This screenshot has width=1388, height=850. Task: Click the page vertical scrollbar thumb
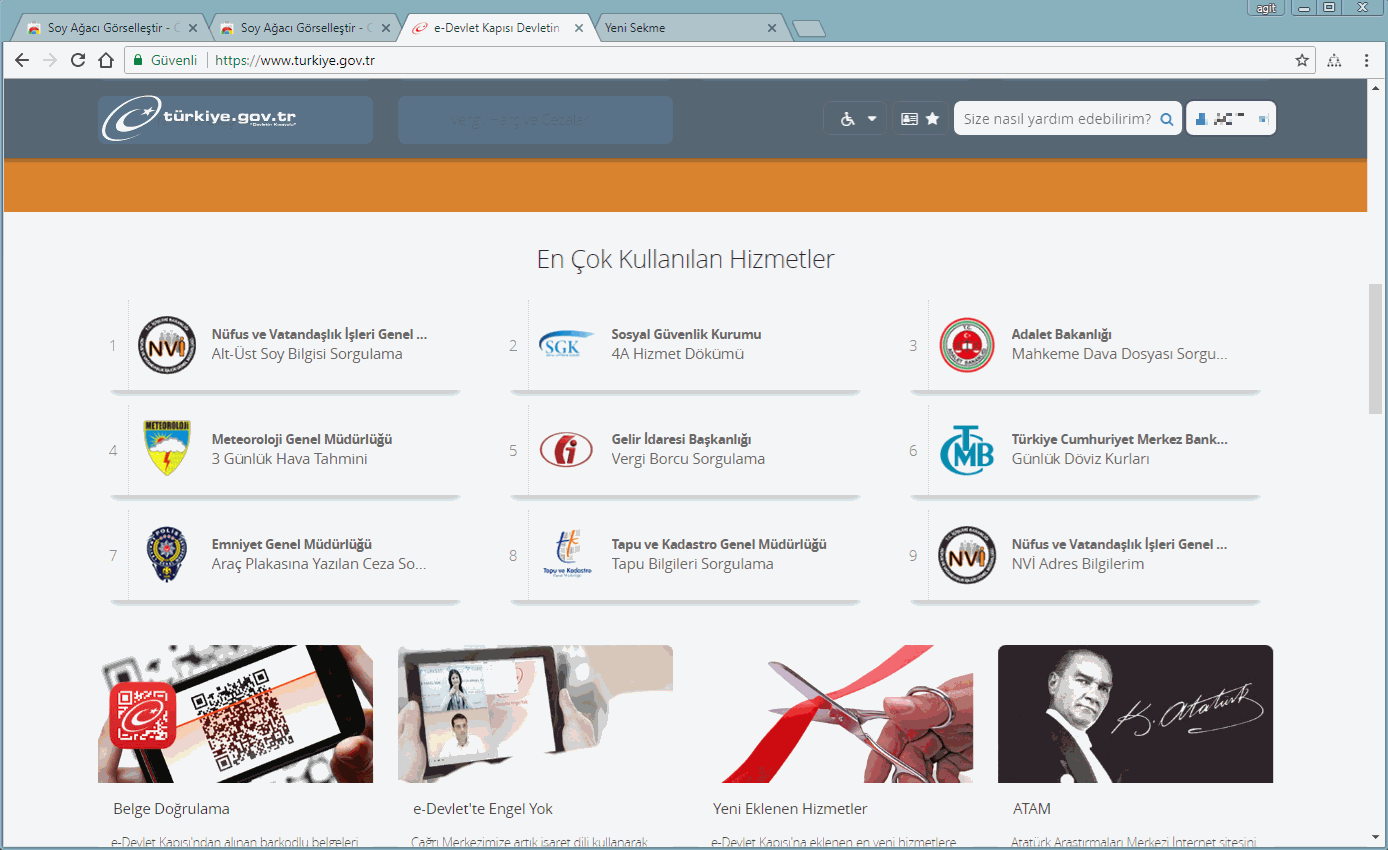1376,348
